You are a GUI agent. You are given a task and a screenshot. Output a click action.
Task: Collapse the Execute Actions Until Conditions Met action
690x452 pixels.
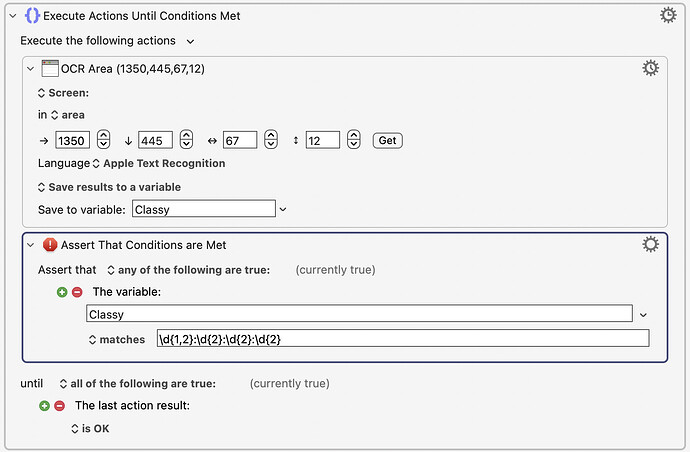click(x=13, y=16)
